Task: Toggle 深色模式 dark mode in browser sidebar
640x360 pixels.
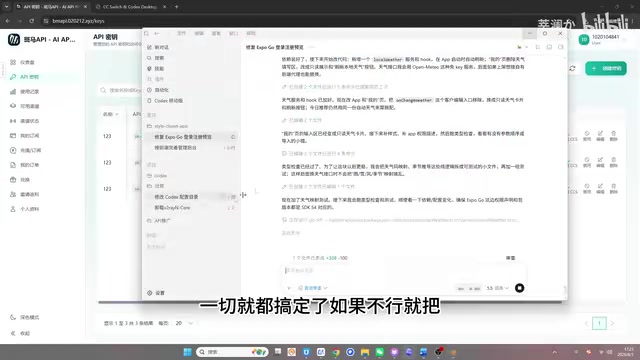Action: 24,317
